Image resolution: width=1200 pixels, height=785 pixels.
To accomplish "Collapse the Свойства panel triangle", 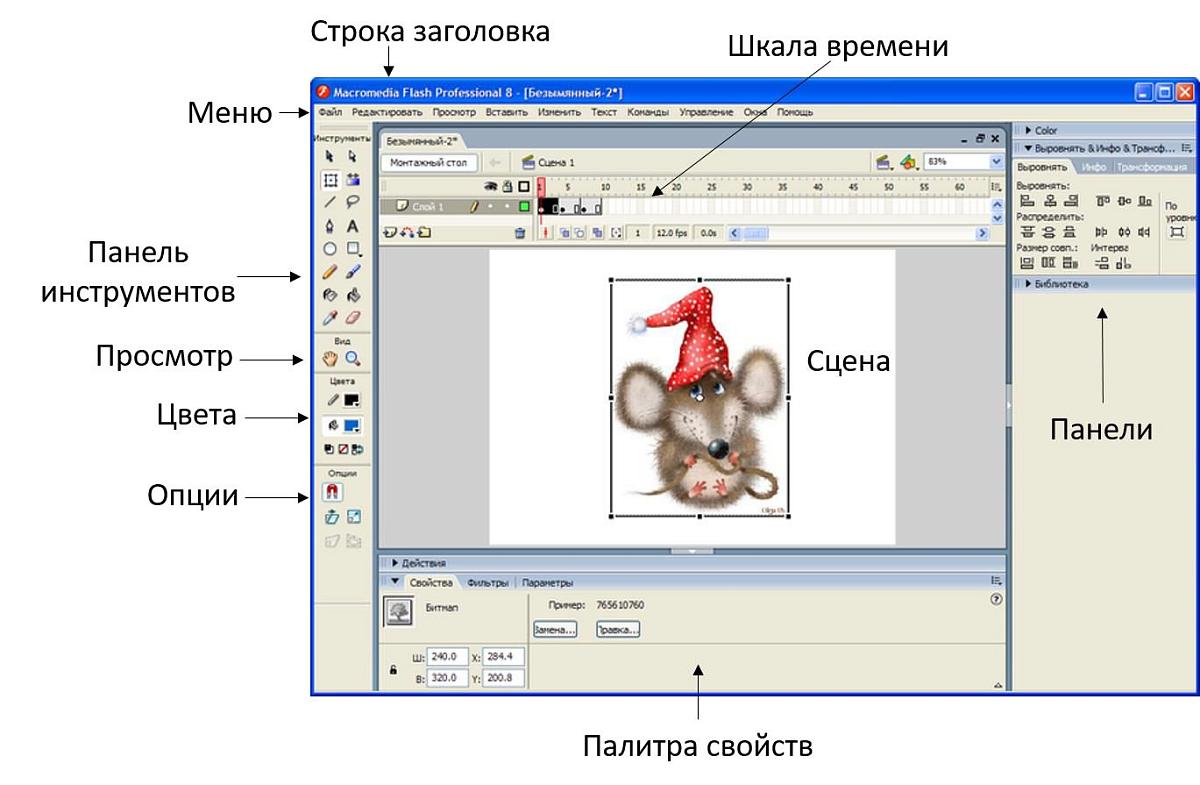I will (394, 581).
